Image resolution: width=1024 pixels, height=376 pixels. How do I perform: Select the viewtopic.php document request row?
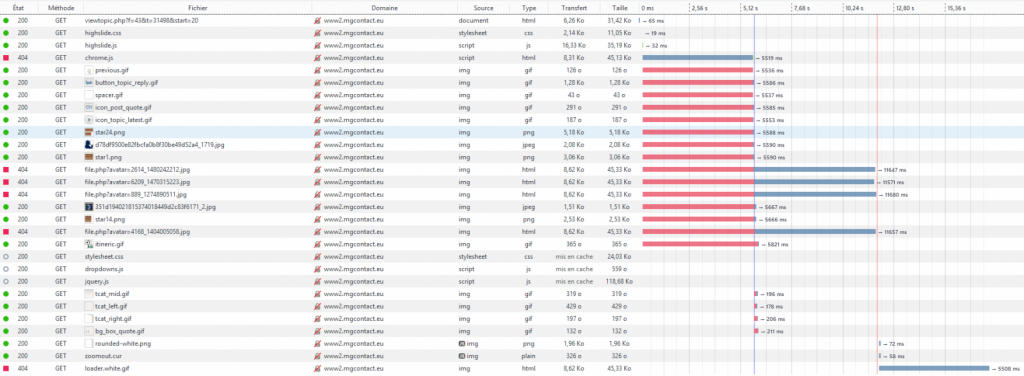[x=512, y=21]
